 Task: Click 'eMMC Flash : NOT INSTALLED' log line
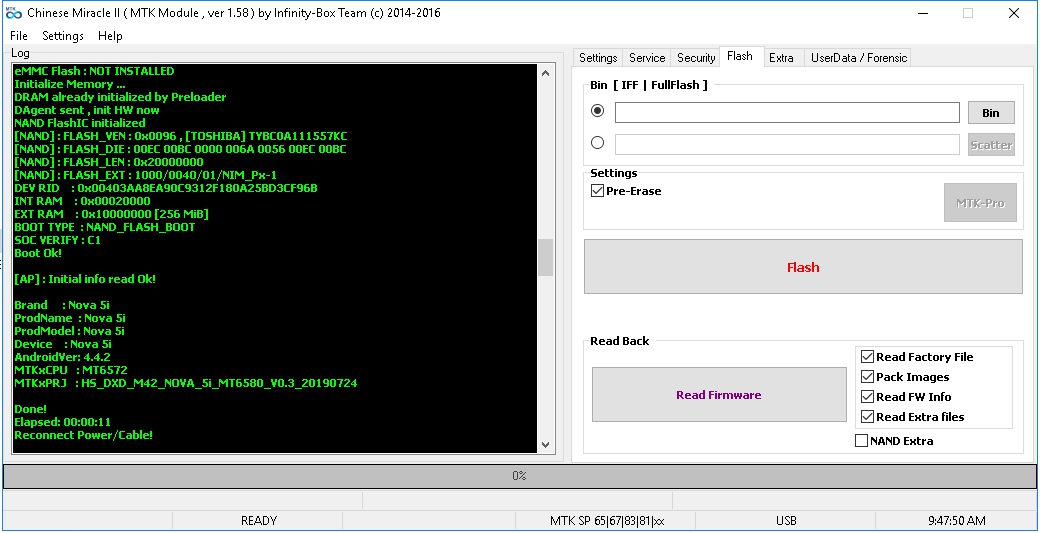(94, 71)
